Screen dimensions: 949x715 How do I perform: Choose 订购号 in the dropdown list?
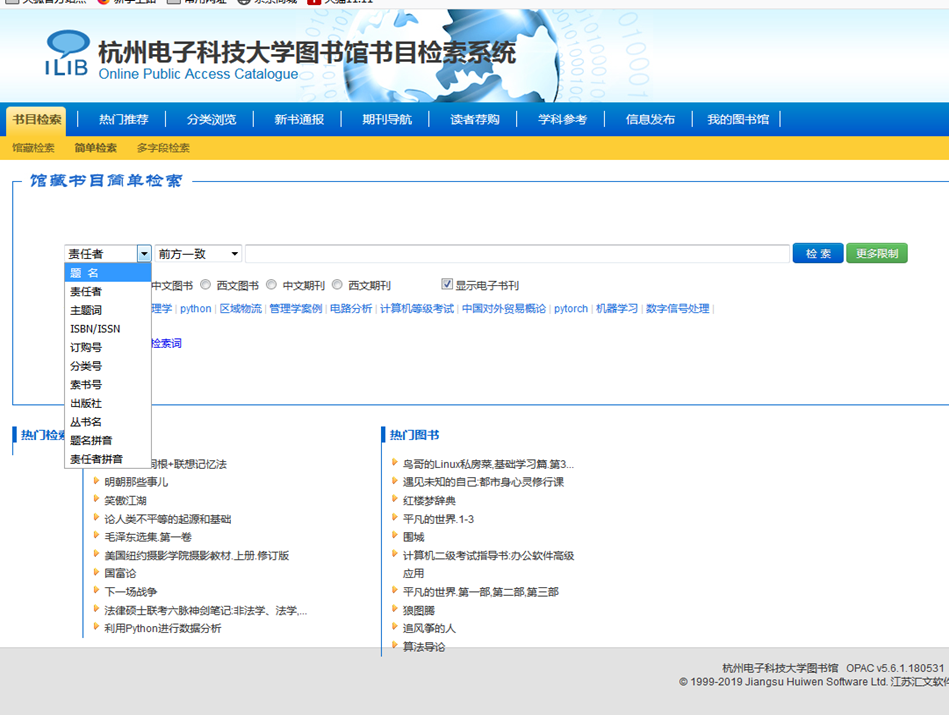[x=108, y=348]
